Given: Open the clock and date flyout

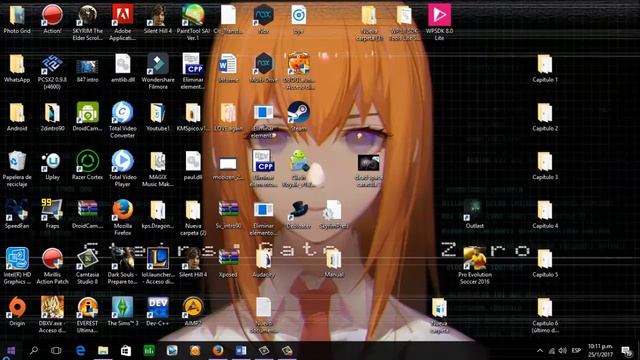Looking at the screenshot, I should (600, 351).
